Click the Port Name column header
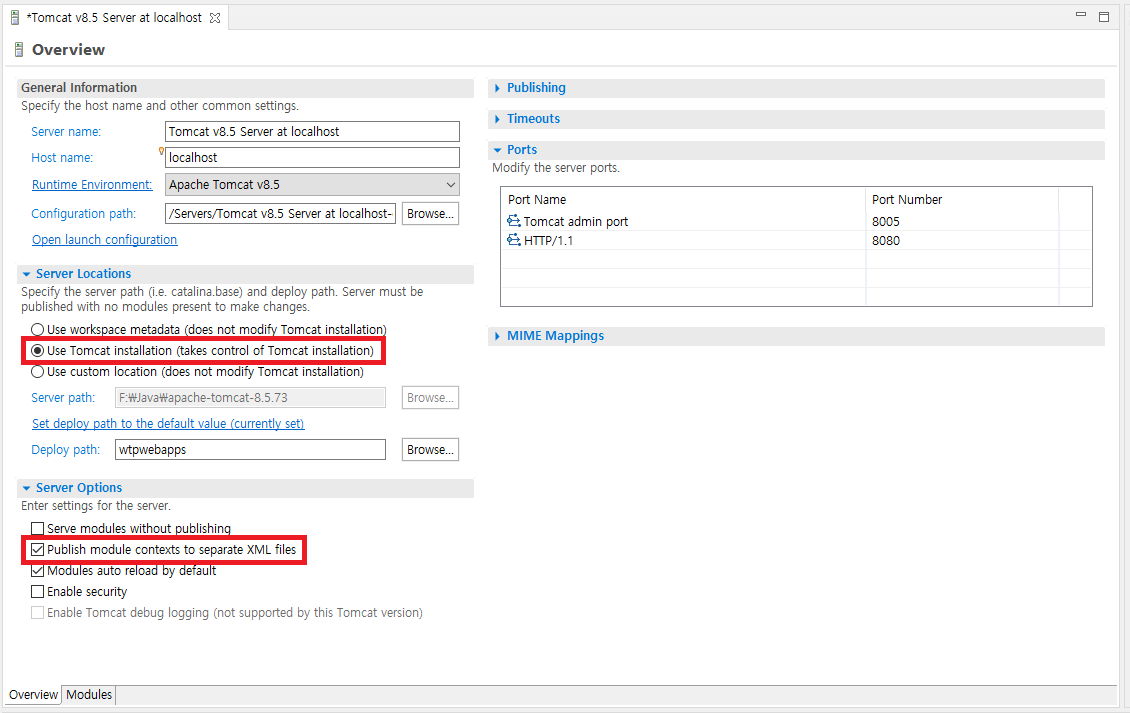1130x713 pixels. point(537,200)
